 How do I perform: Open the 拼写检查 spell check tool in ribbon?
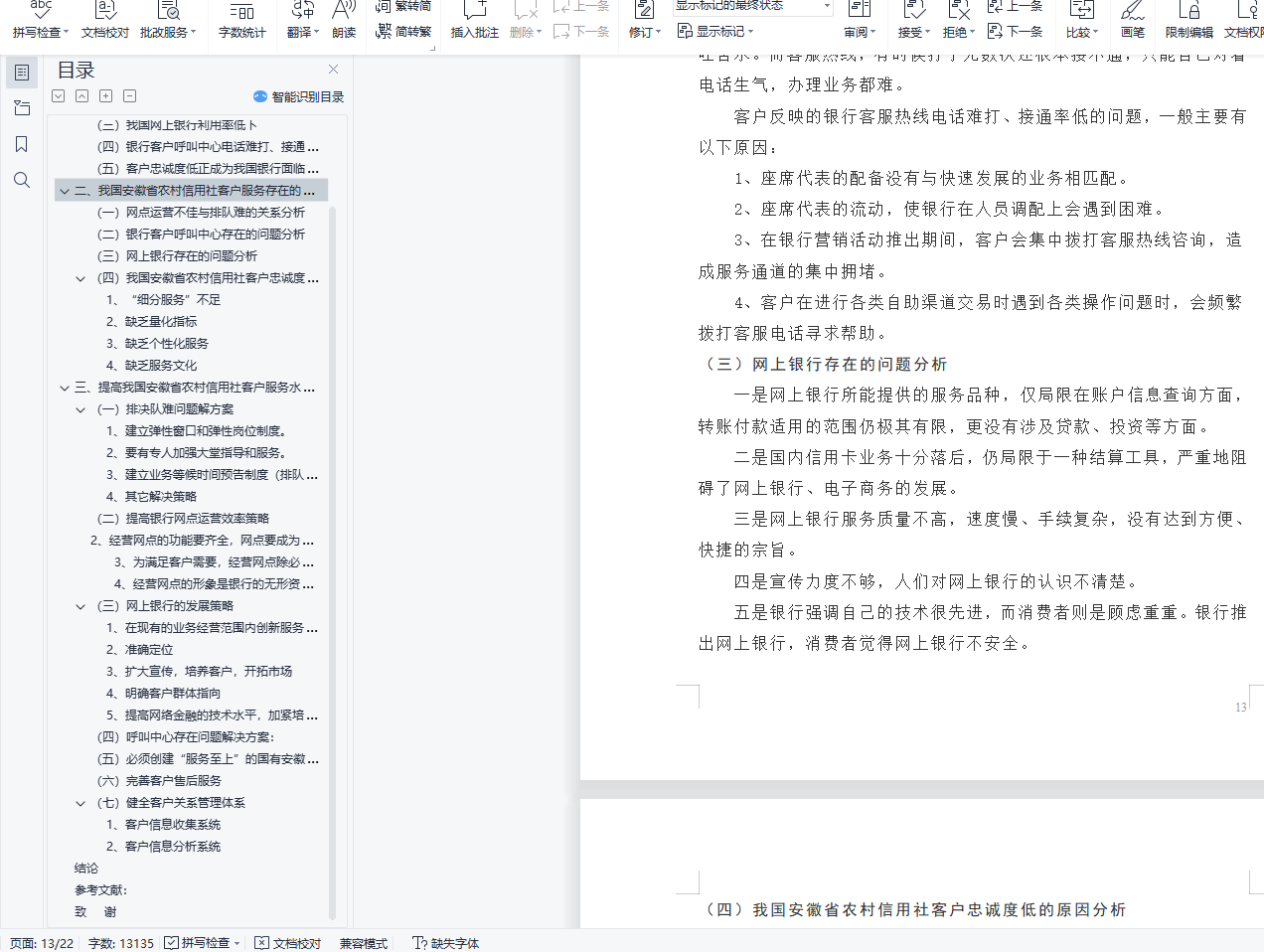pyautogui.click(x=40, y=20)
